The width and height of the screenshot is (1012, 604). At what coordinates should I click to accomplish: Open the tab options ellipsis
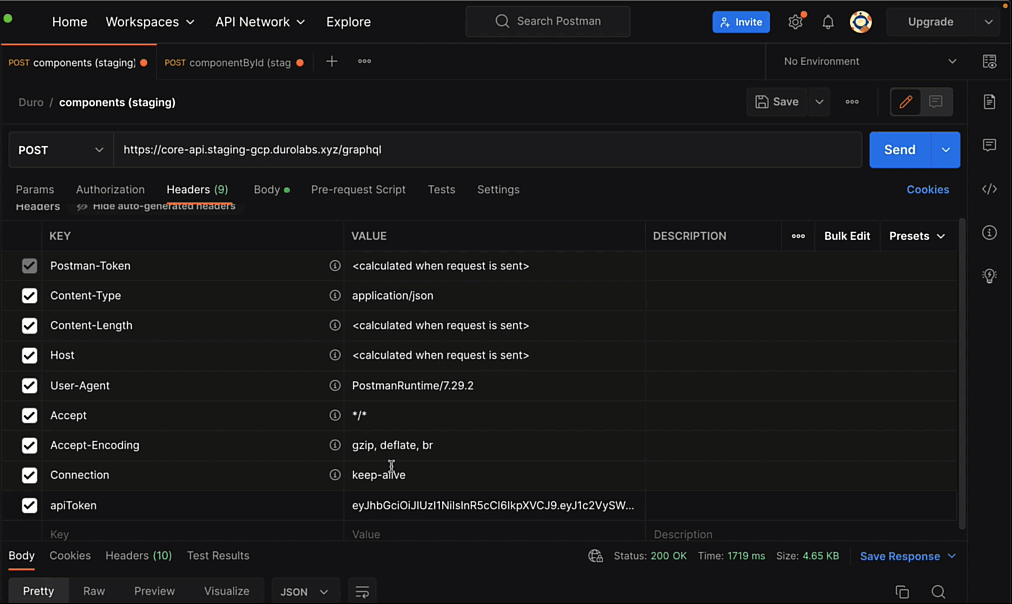coord(365,61)
